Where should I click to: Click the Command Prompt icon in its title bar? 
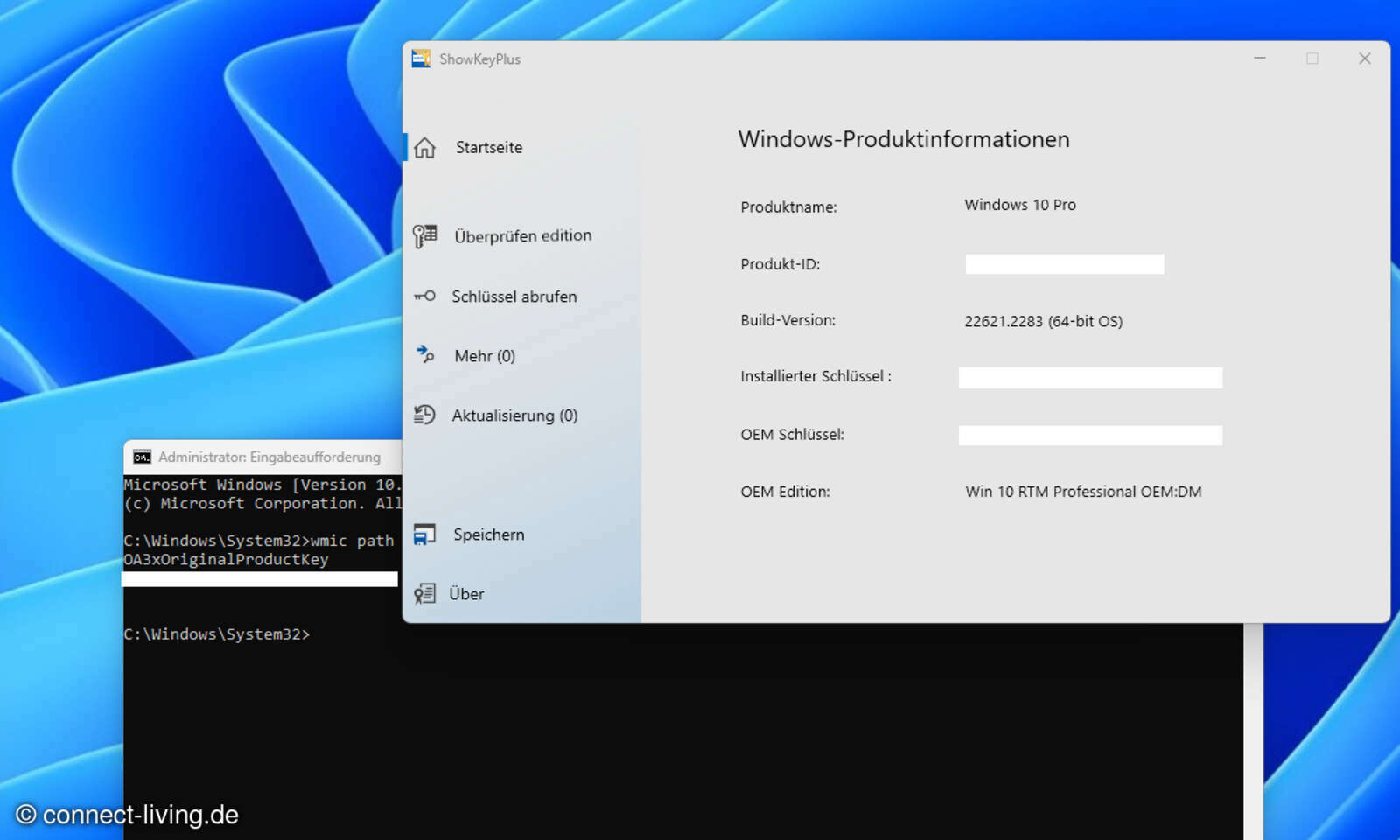[x=141, y=456]
